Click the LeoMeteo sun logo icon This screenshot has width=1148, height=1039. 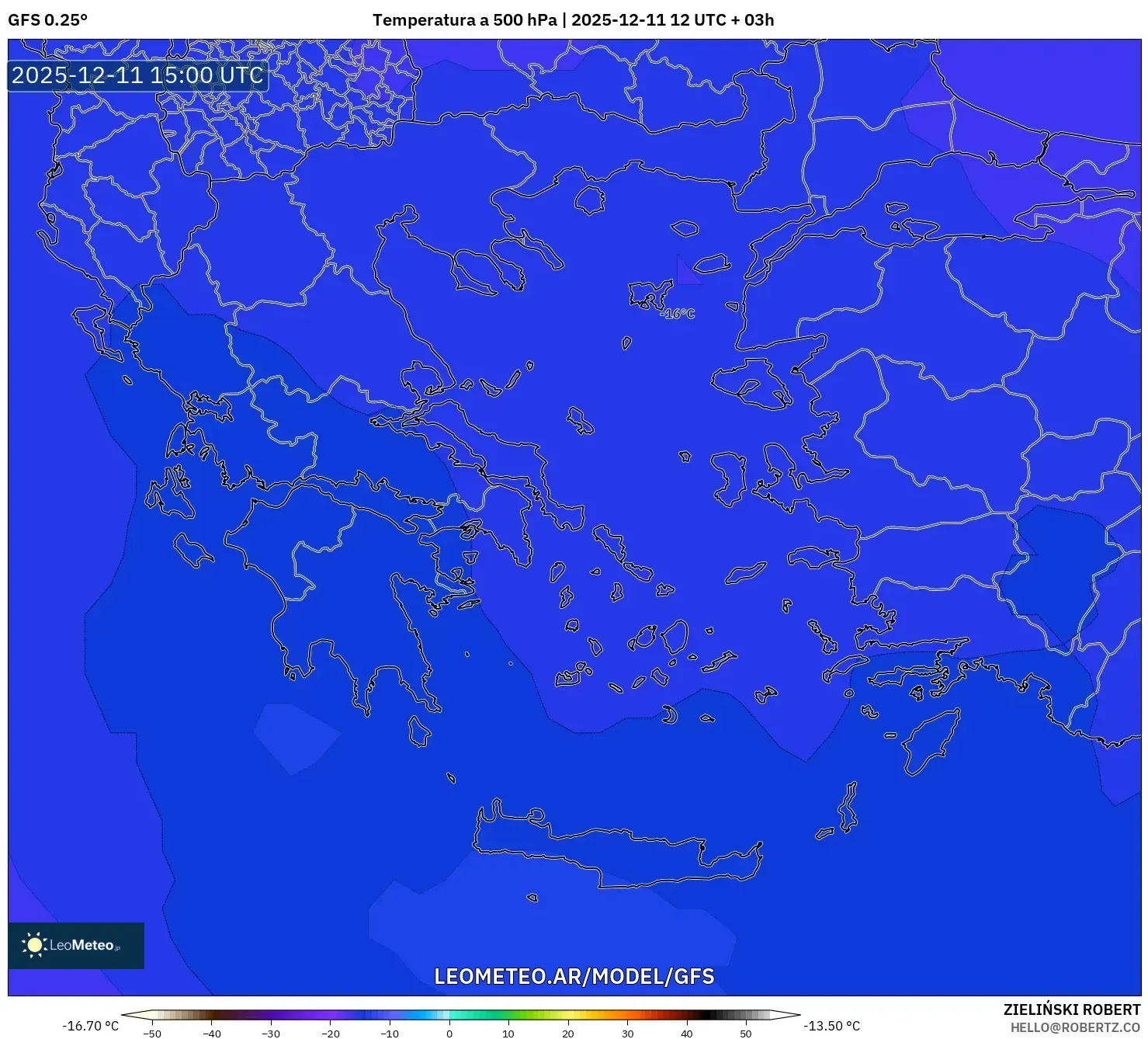34,943
